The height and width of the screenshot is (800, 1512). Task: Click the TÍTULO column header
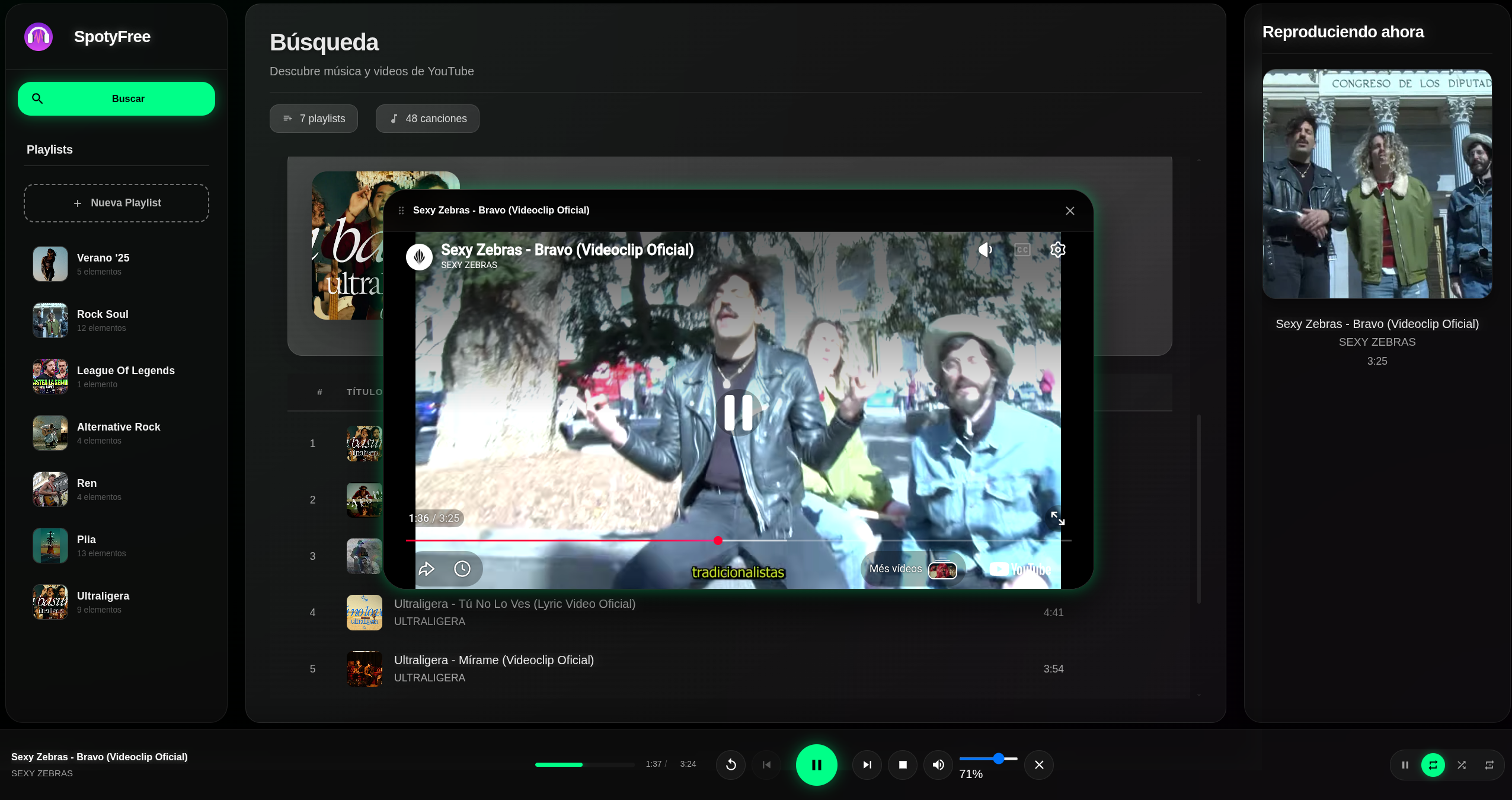point(364,392)
